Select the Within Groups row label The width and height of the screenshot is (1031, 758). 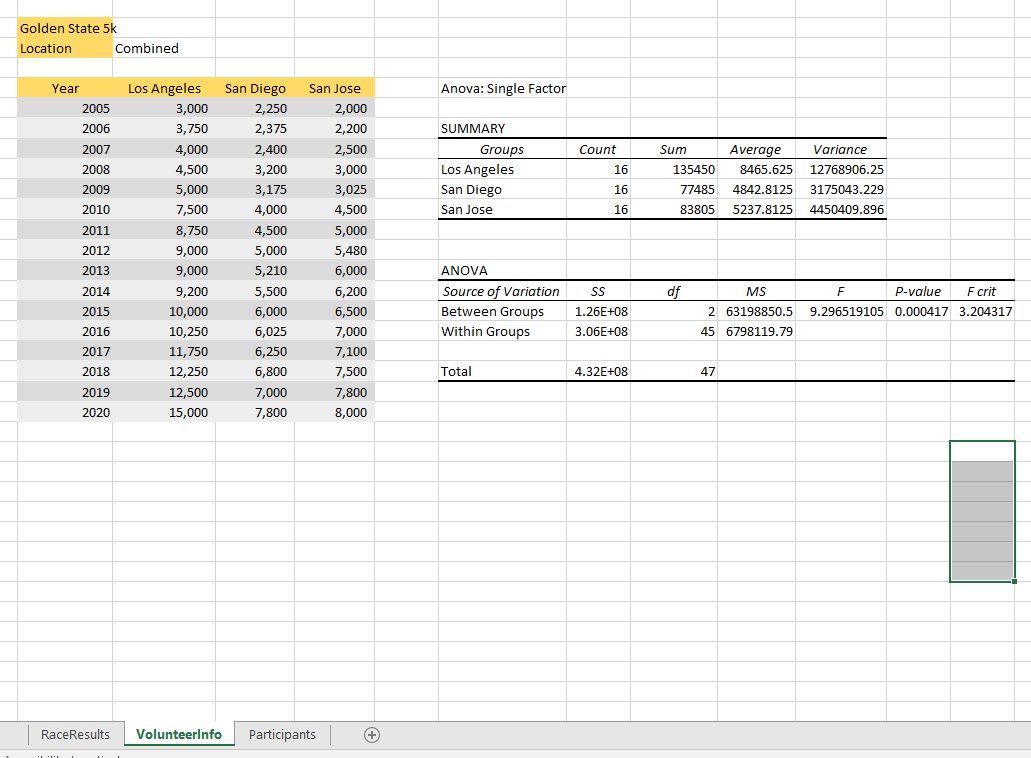coord(483,331)
